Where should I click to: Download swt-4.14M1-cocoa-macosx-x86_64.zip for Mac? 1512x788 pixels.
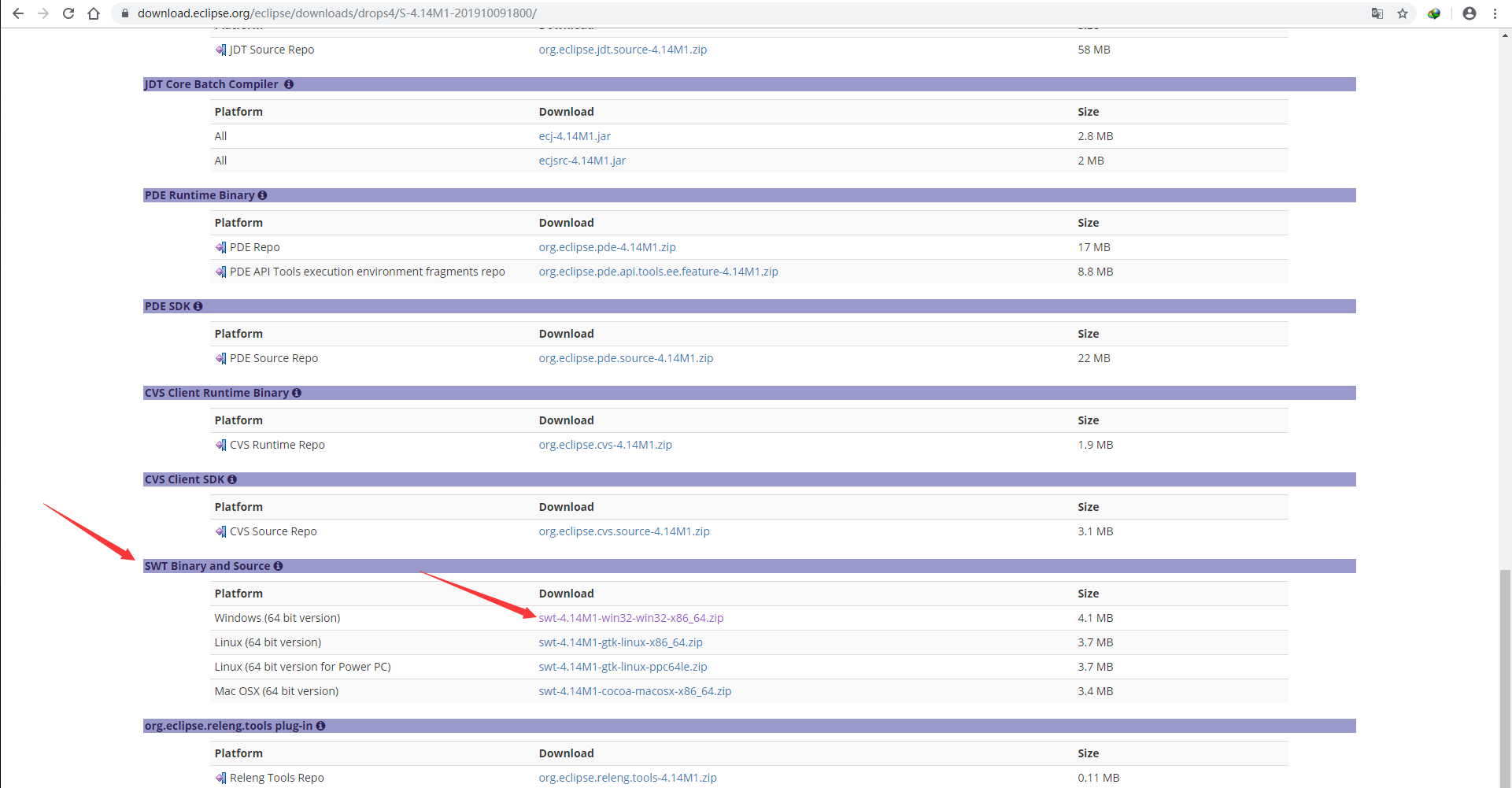(x=634, y=690)
